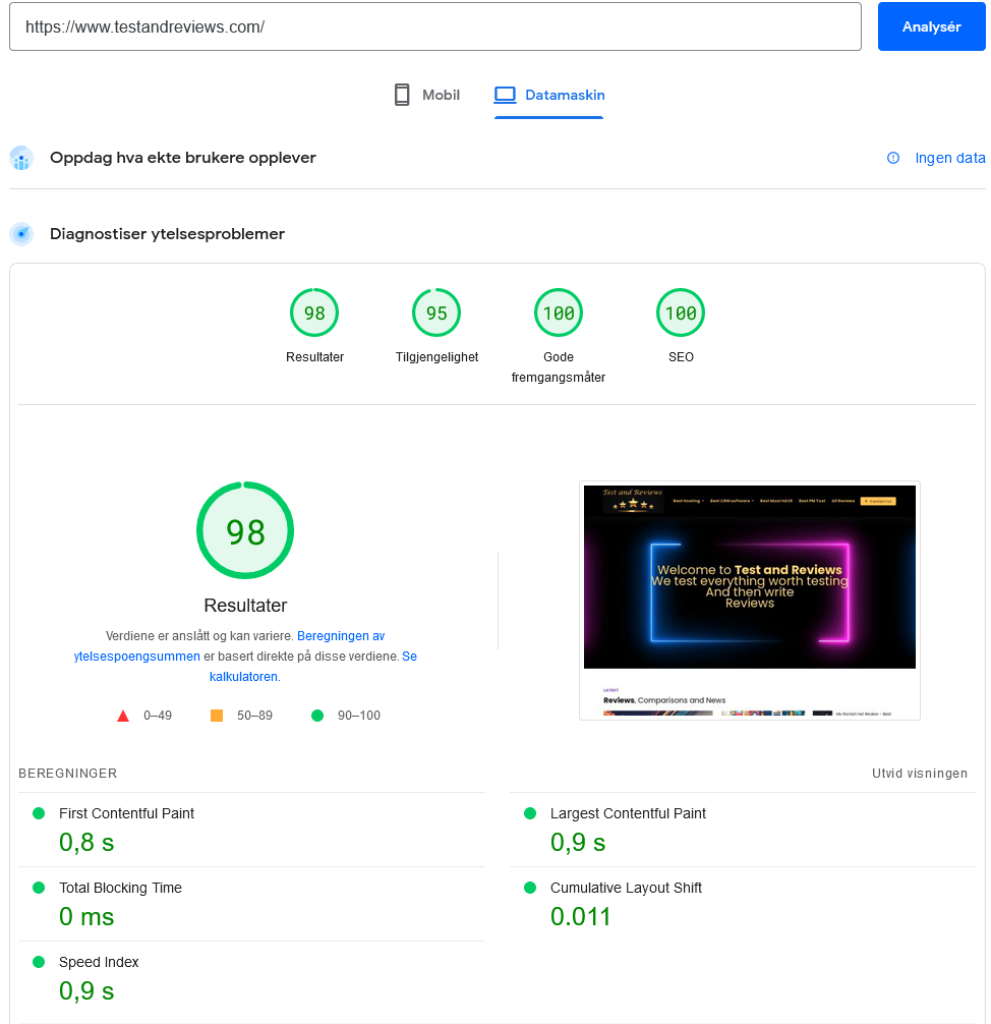Click the Speed Index metric label
This screenshot has height=1024, width=991.
point(99,963)
